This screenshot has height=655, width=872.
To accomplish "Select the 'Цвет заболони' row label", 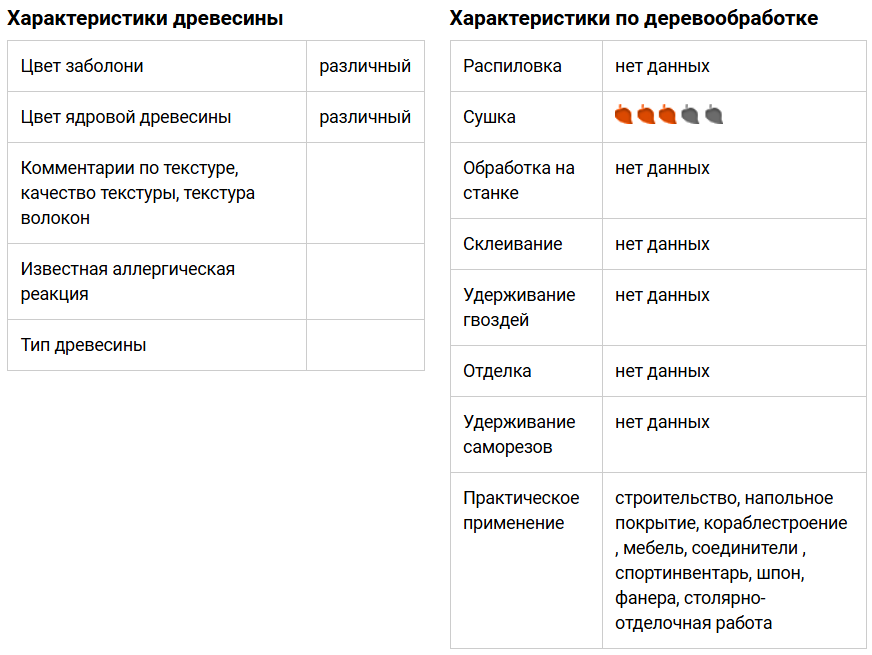I will 82,66.
